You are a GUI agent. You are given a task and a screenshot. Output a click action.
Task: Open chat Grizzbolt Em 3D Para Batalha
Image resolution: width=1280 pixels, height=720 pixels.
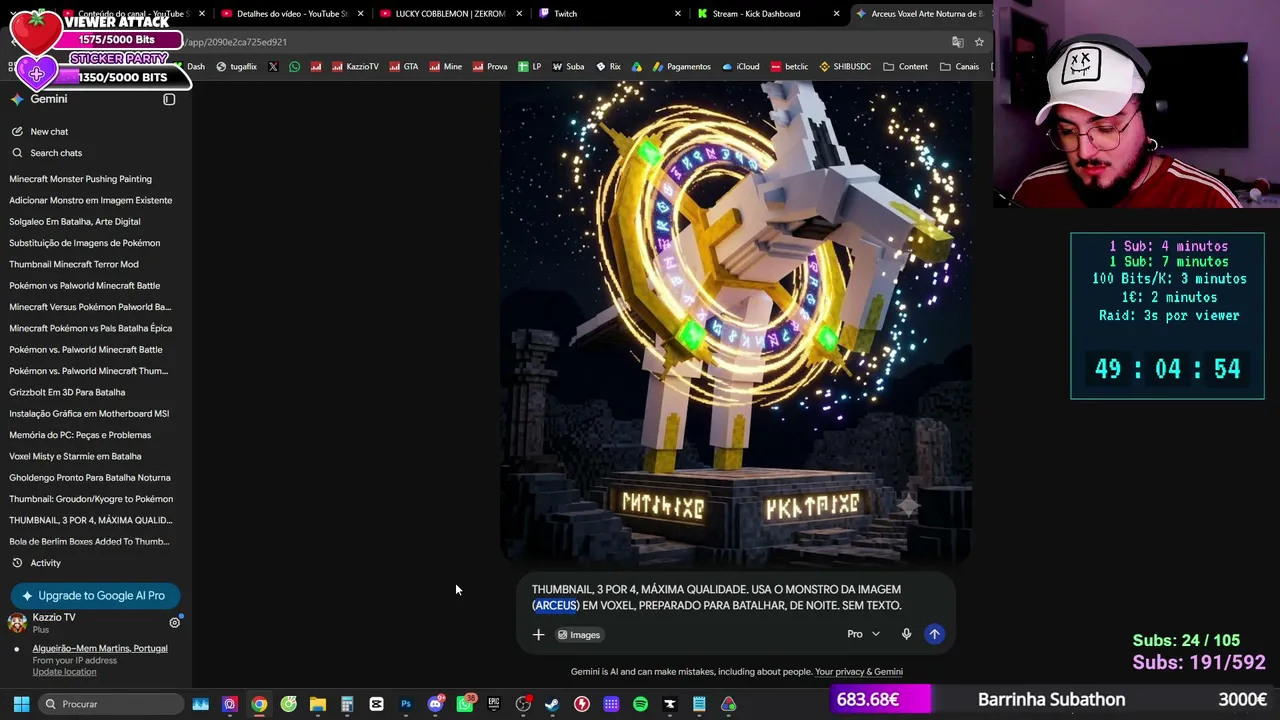[67, 392]
